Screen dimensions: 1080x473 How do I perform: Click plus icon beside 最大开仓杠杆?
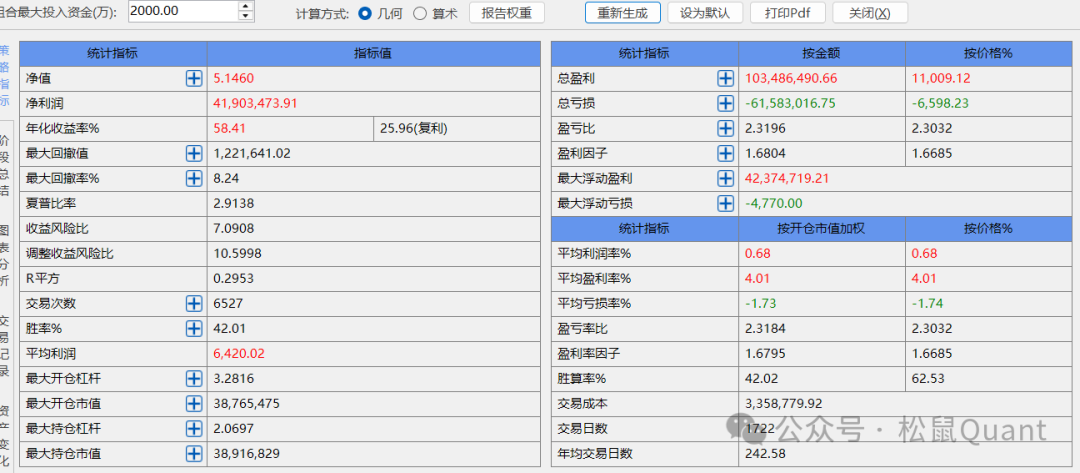click(x=194, y=378)
